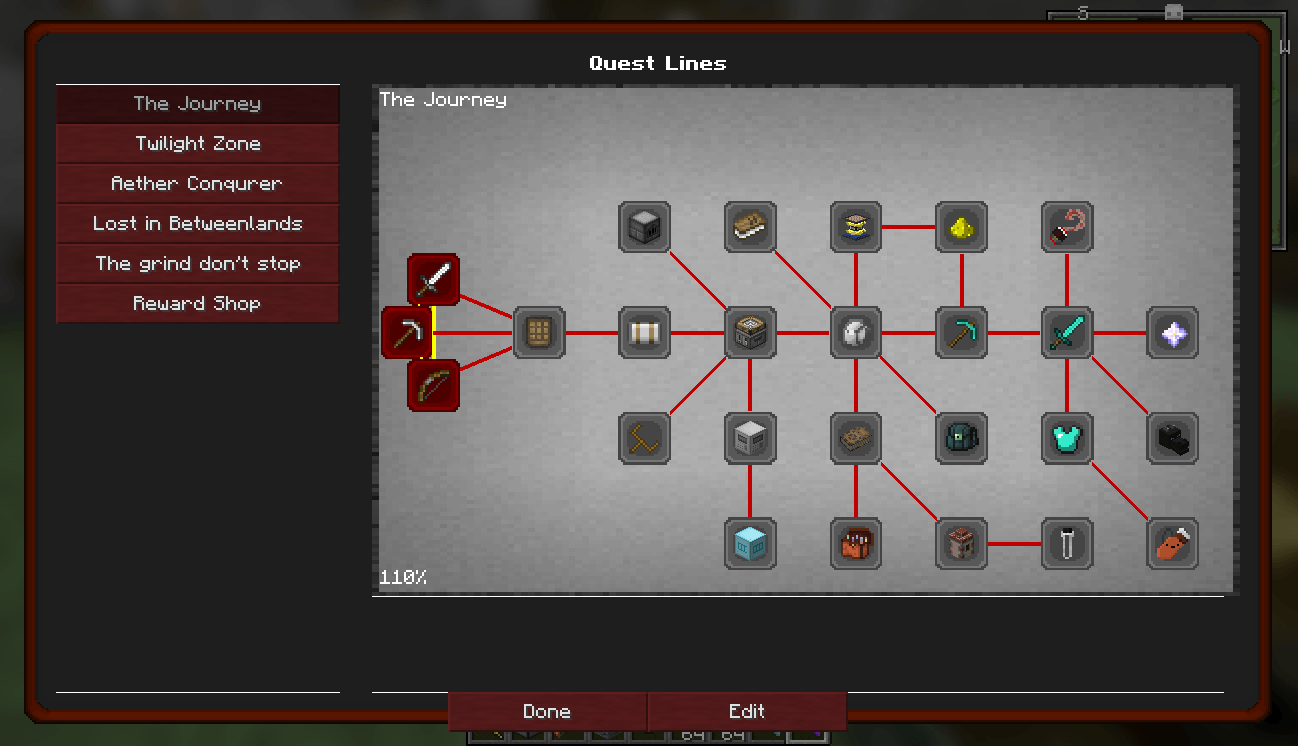Select the light blue cube quest

[x=750, y=543]
